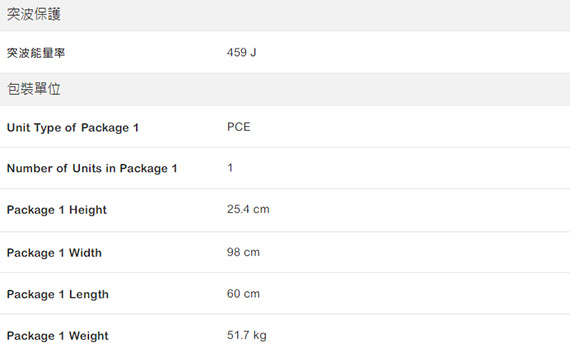The image size is (570, 362).
Task: Select the Package 1 Height label
Action: [57, 210]
